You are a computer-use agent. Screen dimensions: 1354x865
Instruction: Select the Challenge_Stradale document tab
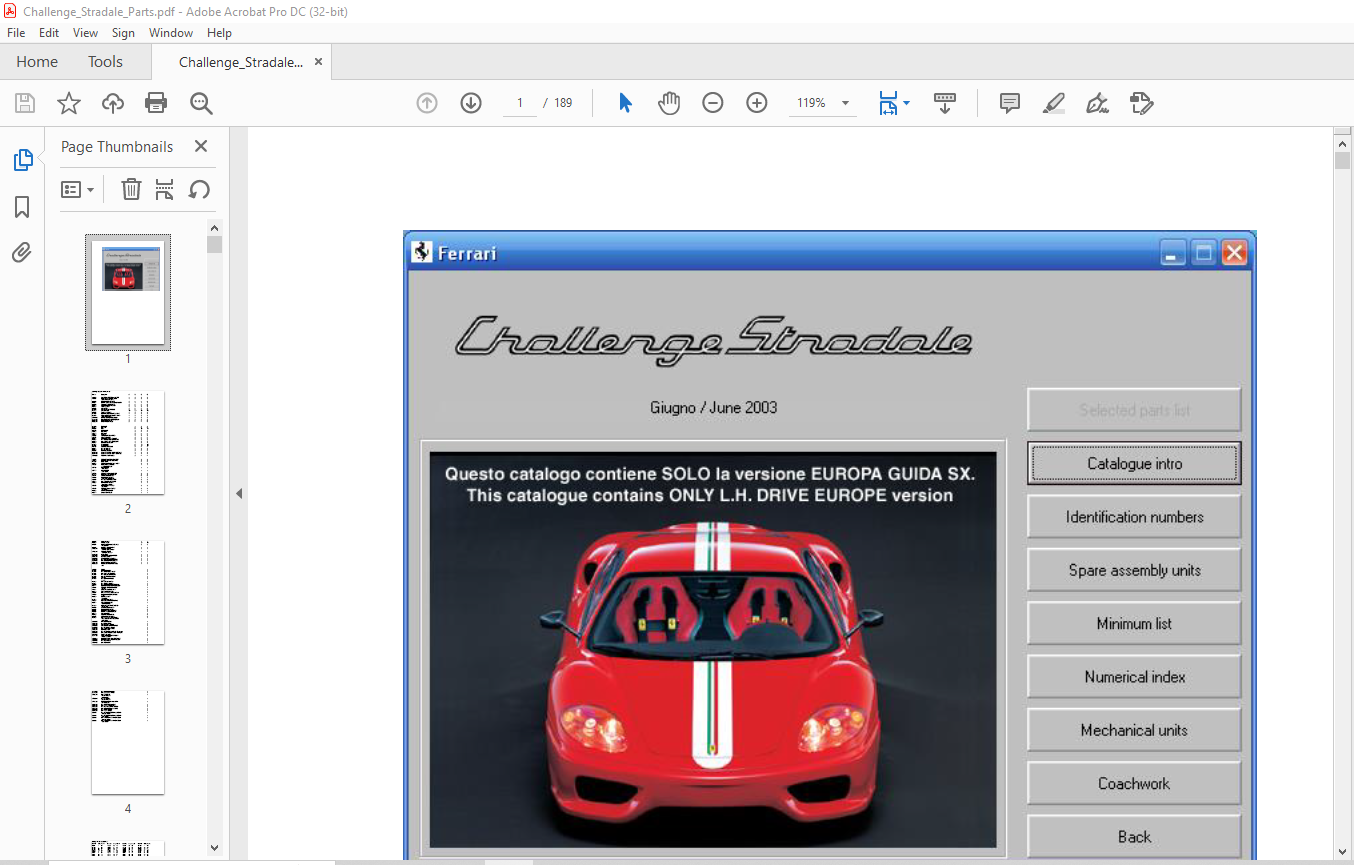coord(240,62)
